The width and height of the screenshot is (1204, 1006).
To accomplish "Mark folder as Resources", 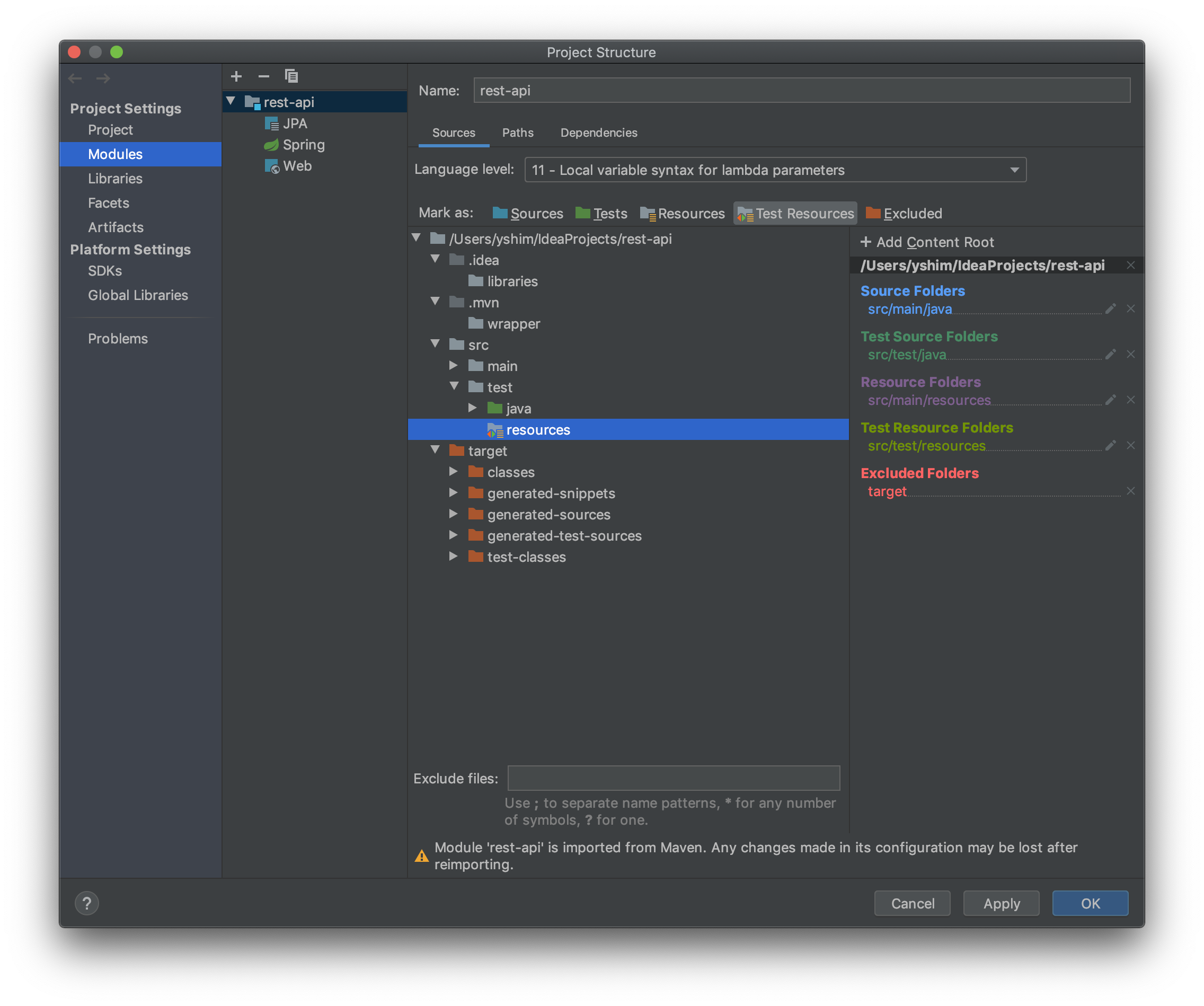I will coord(682,214).
